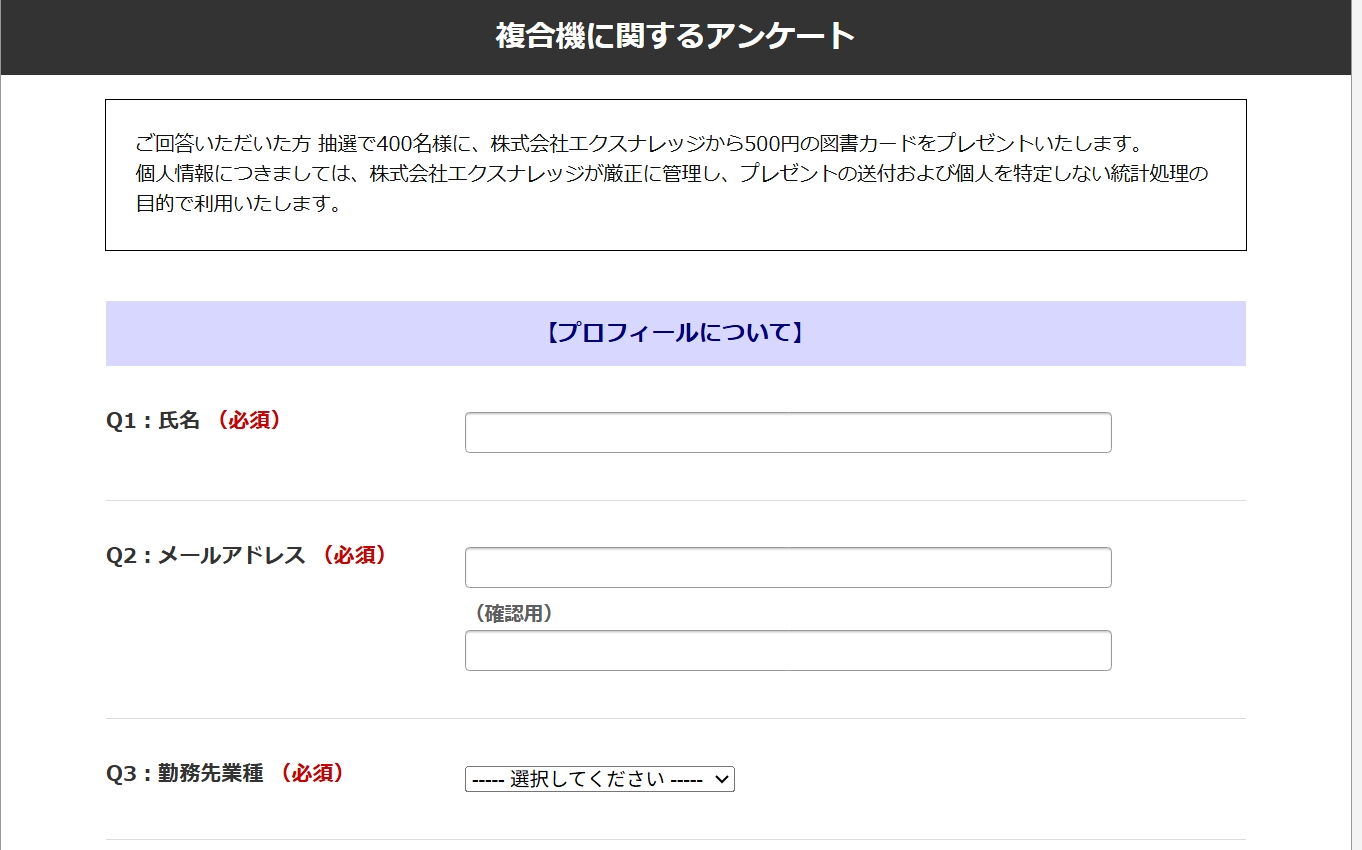Click the Q3：勤務先業種 question label

click(184, 774)
